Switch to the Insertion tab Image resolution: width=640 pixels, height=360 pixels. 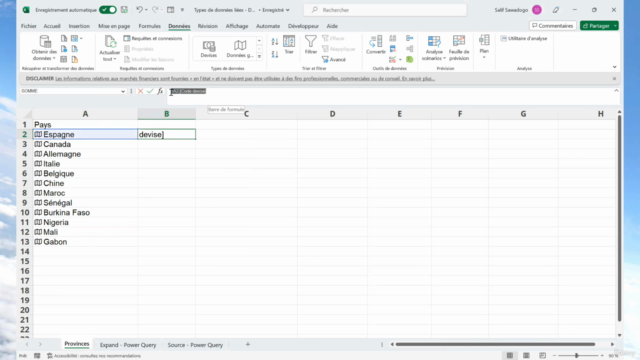[x=79, y=26]
